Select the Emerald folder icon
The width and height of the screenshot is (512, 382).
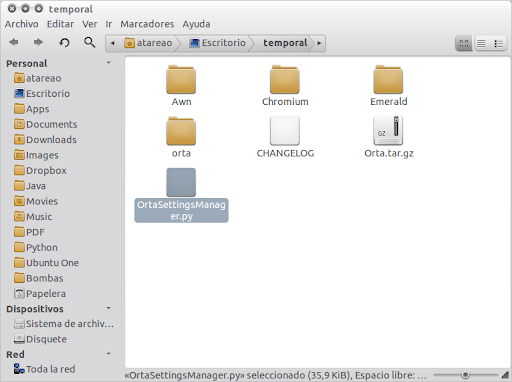388,79
